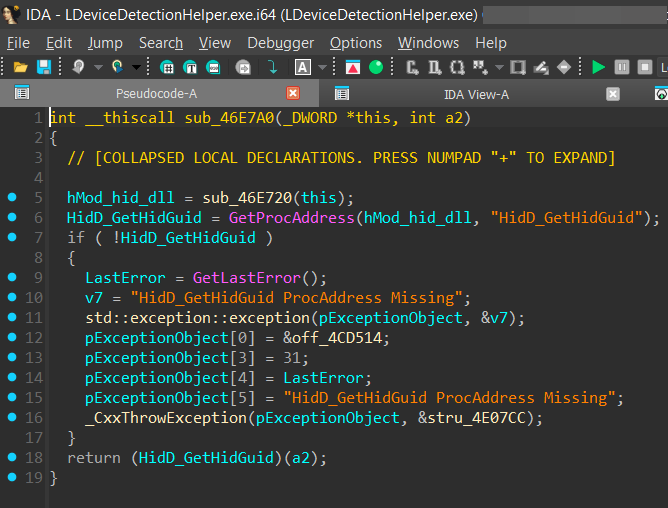Screen dimensions: 668x508
Task: Pause the debugged process
Action: [622, 67]
